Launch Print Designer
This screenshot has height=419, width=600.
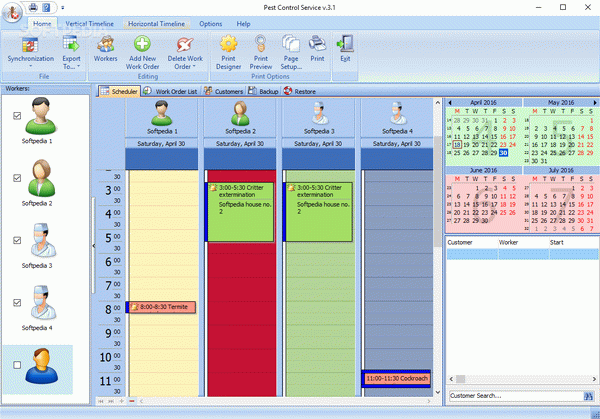pos(228,52)
